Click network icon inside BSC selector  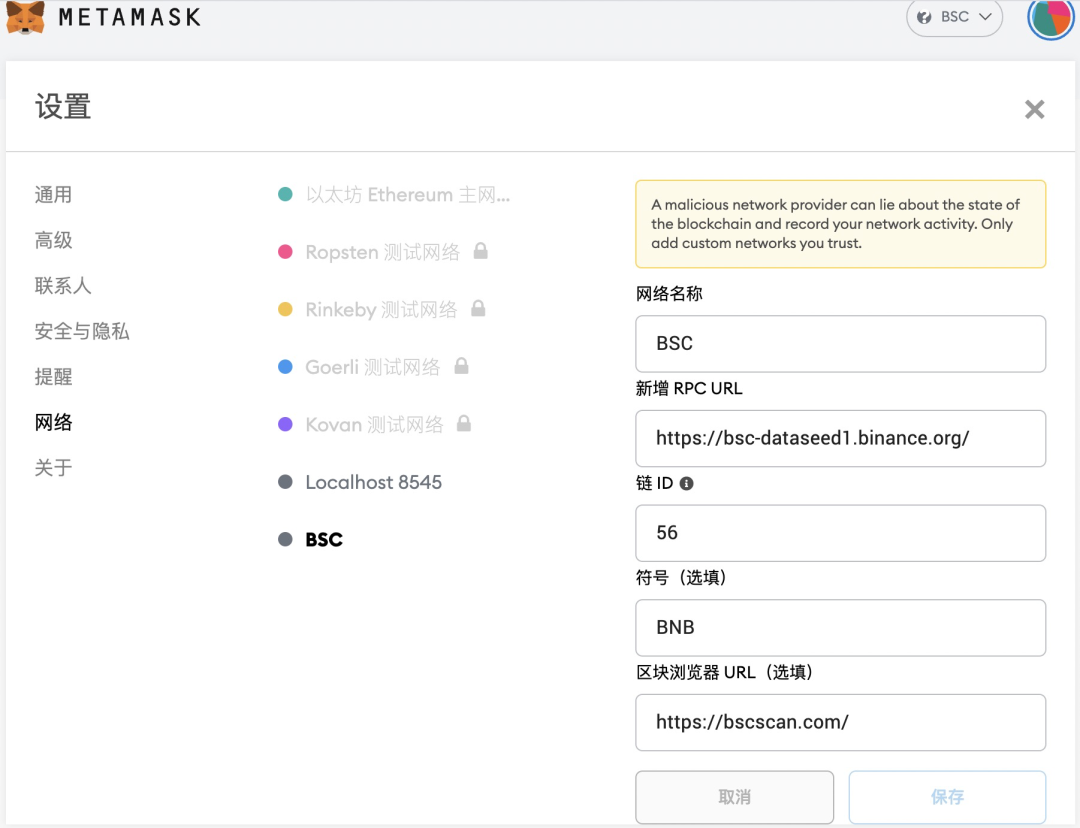click(924, 17)
